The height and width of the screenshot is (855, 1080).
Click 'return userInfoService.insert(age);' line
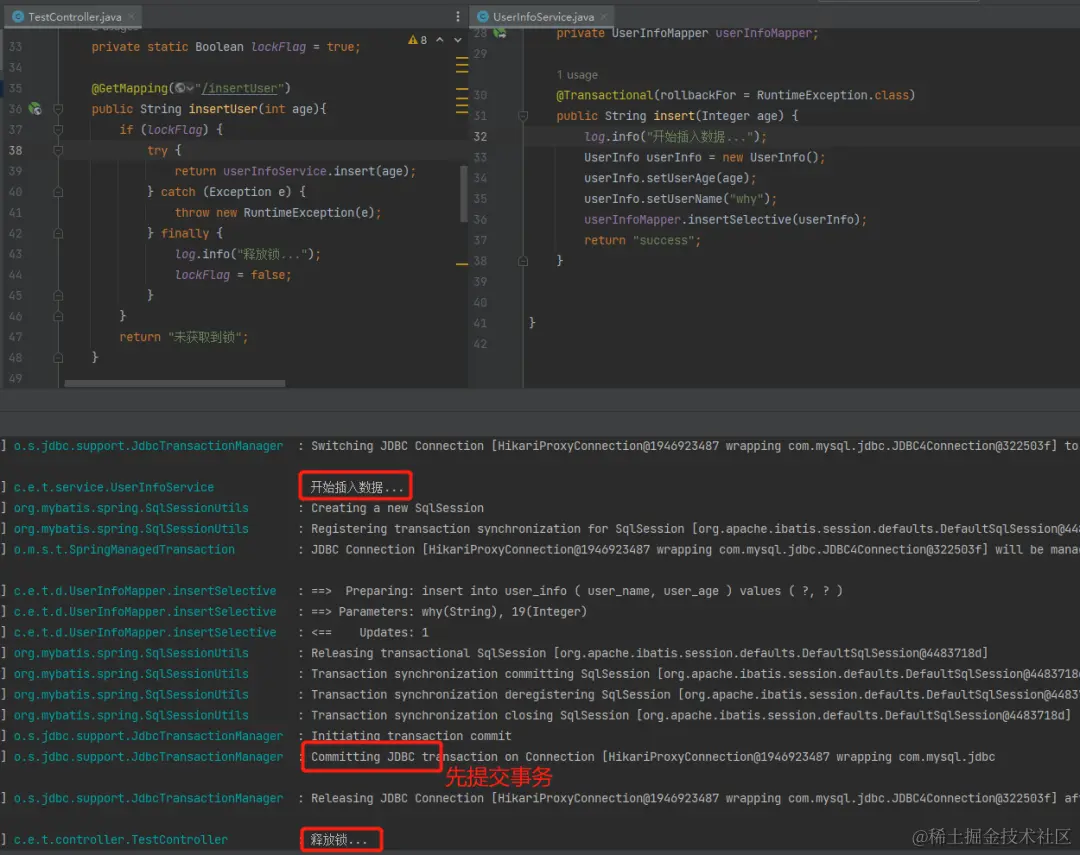point(295,171)
